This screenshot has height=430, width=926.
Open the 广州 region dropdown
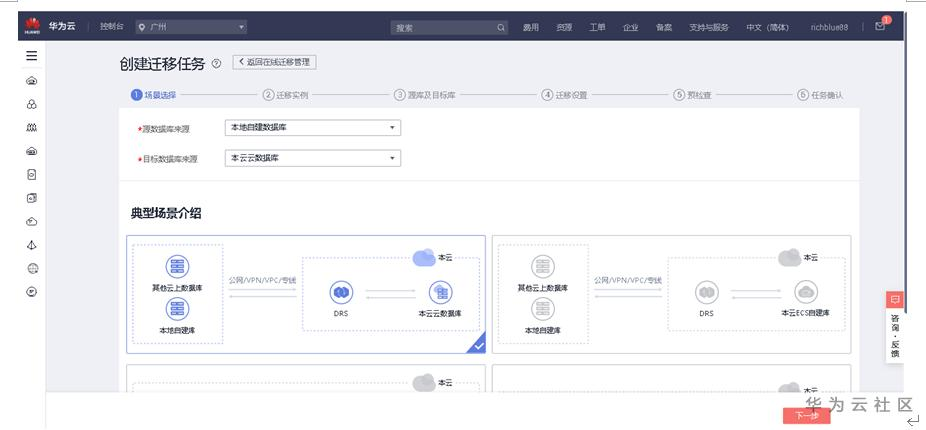[191, 27]
